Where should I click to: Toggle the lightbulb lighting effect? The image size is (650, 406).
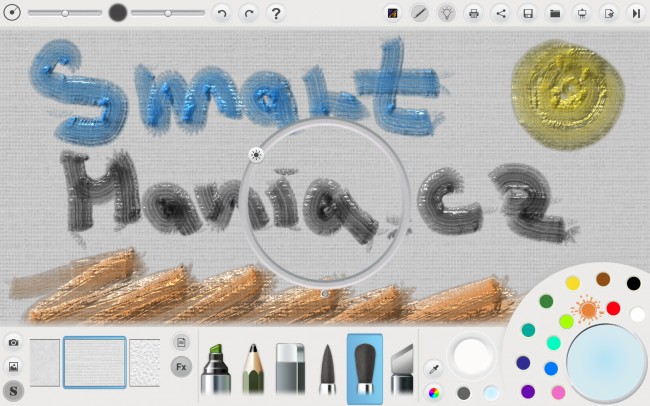(x=446, y=14)
